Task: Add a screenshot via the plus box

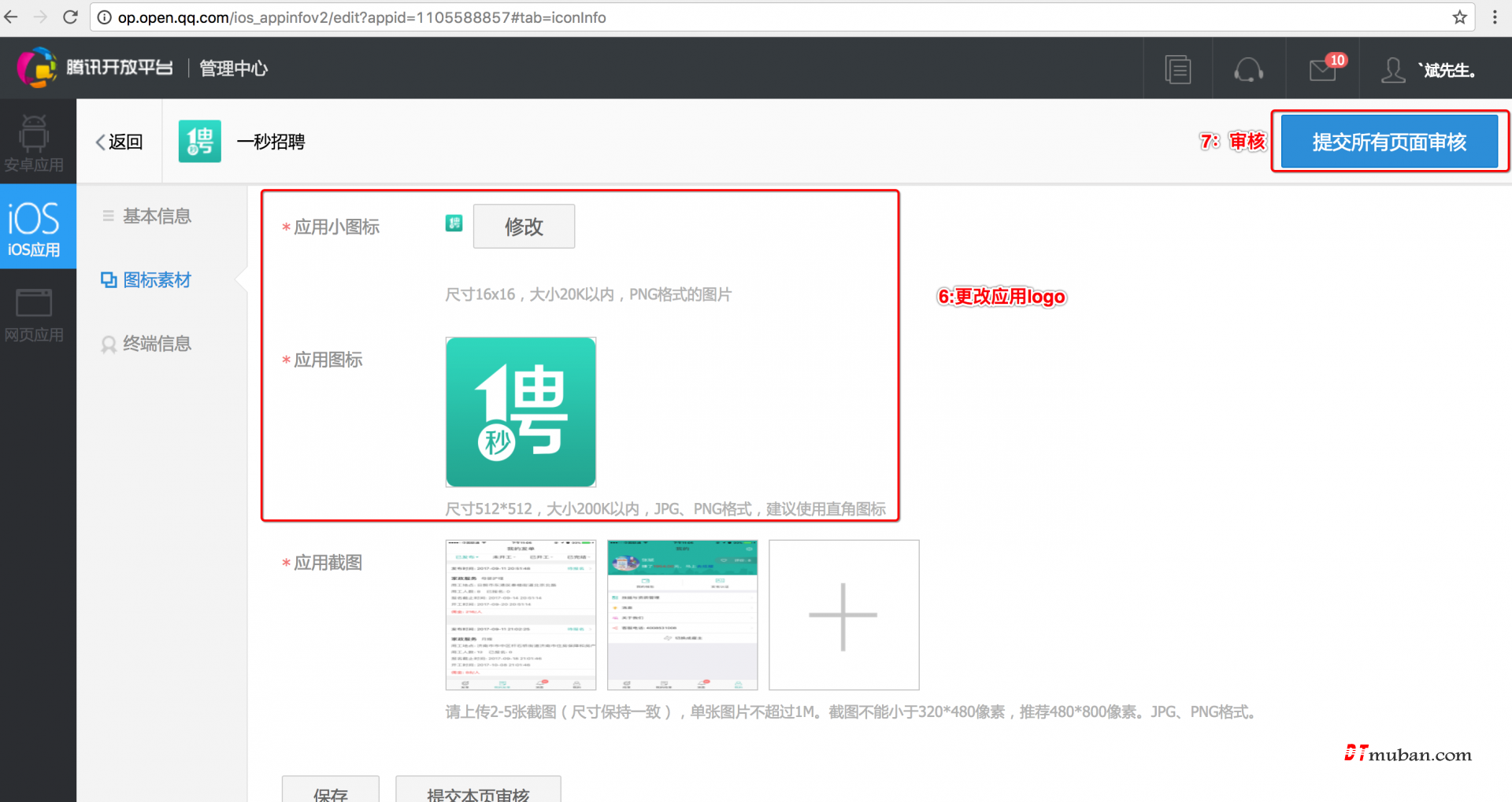Action: pyautogui.click(x=843, y=615)
